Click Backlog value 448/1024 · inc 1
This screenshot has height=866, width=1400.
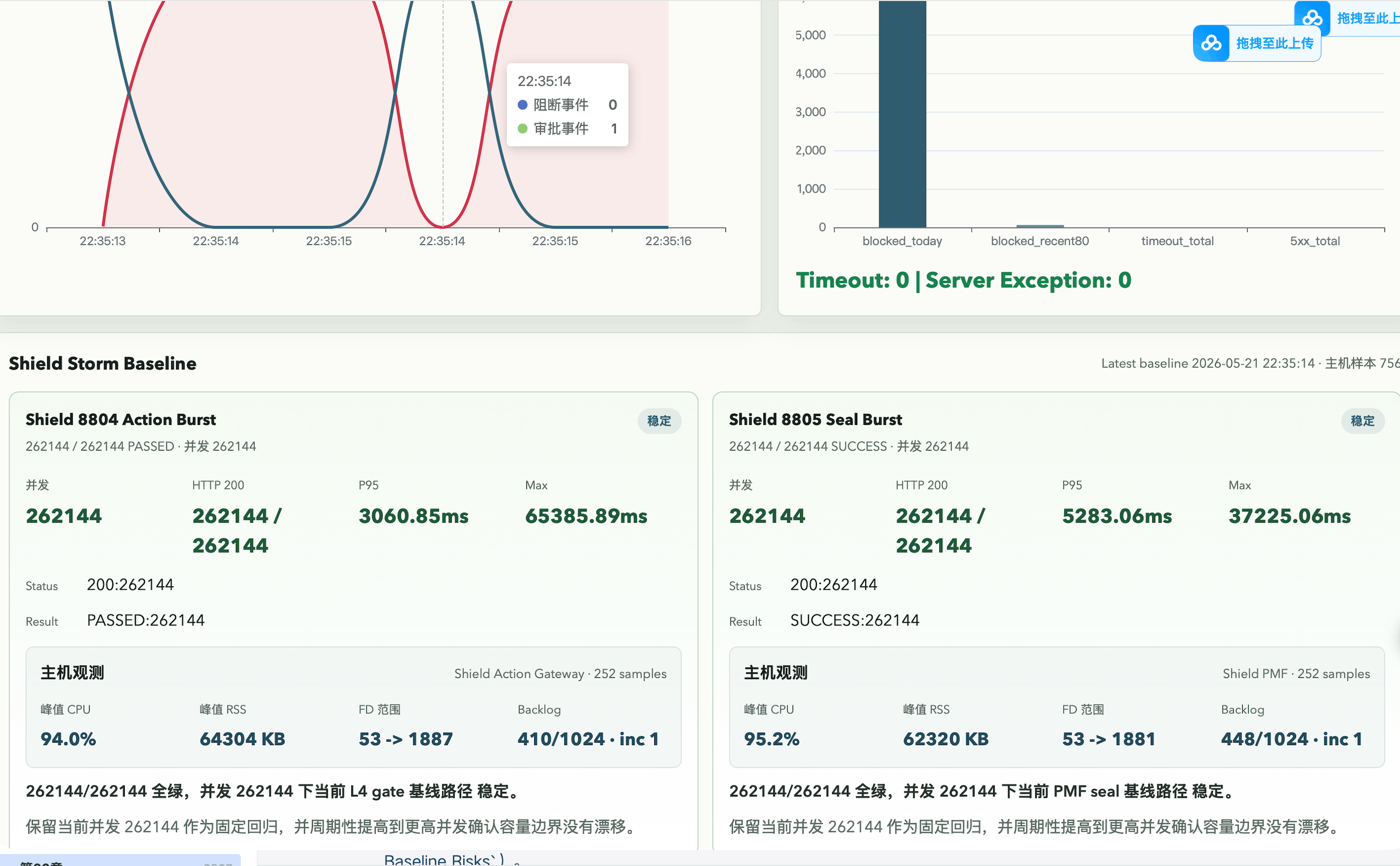pyautogui.click(x=1291, y=739)
